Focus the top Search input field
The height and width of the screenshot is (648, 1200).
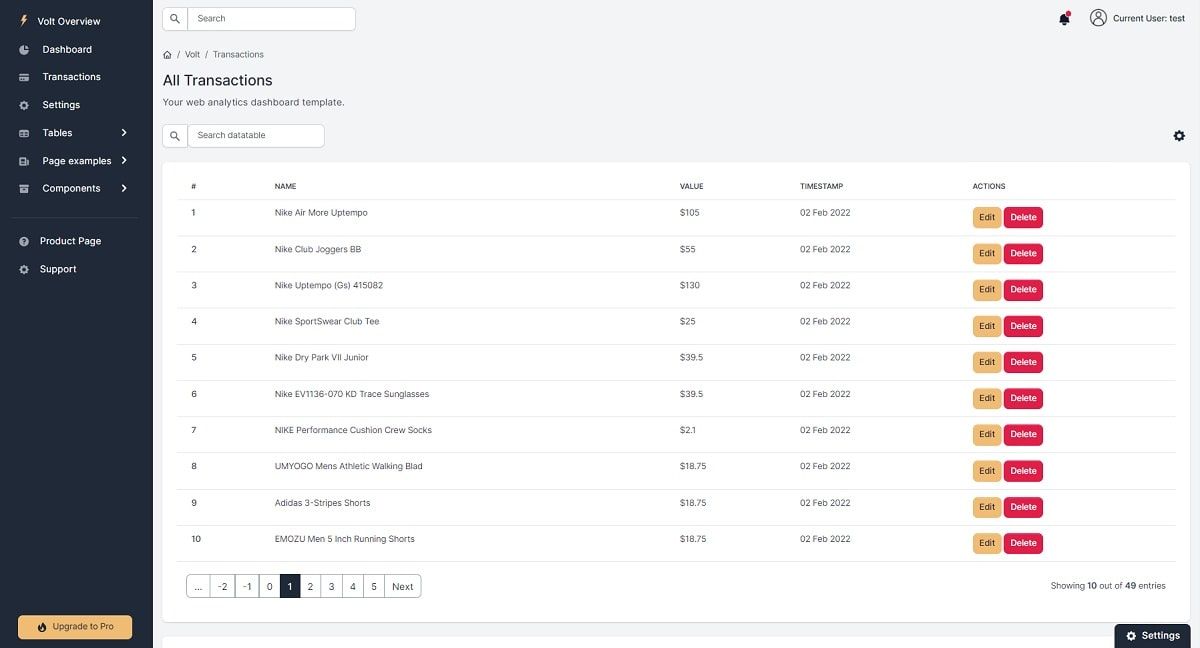tap(271, 19)
